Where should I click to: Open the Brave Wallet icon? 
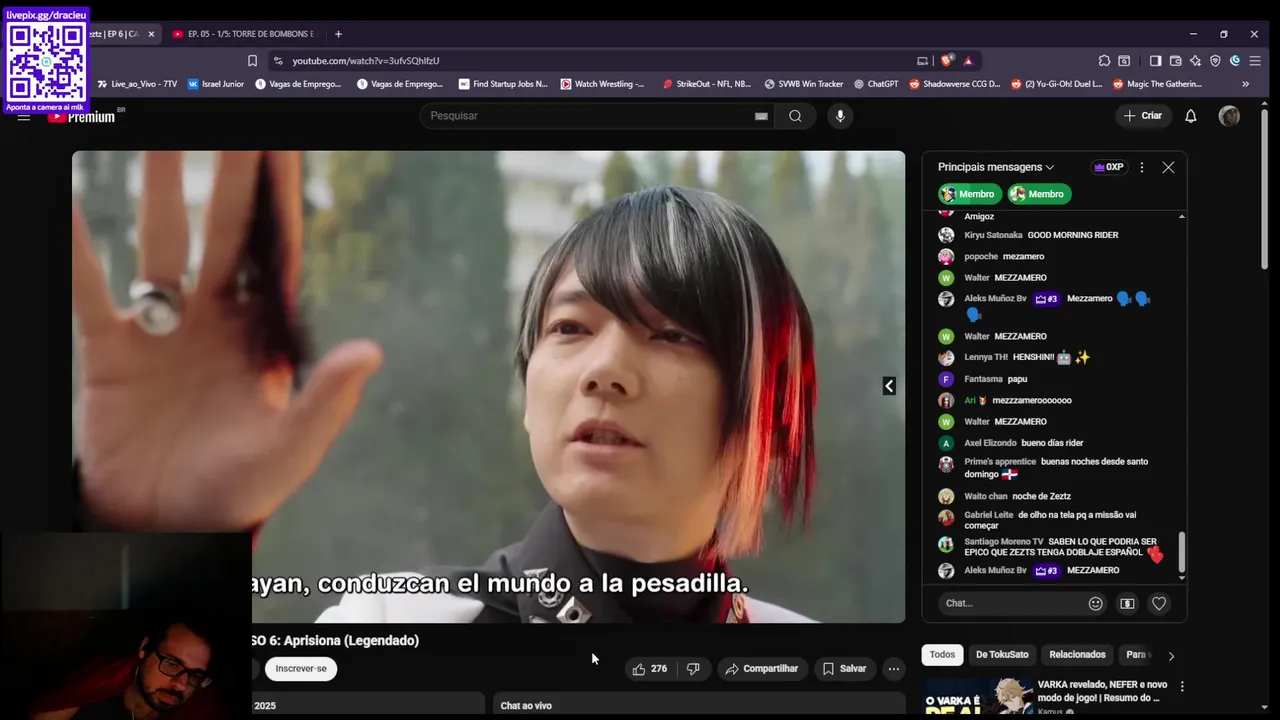[1176, 60]
